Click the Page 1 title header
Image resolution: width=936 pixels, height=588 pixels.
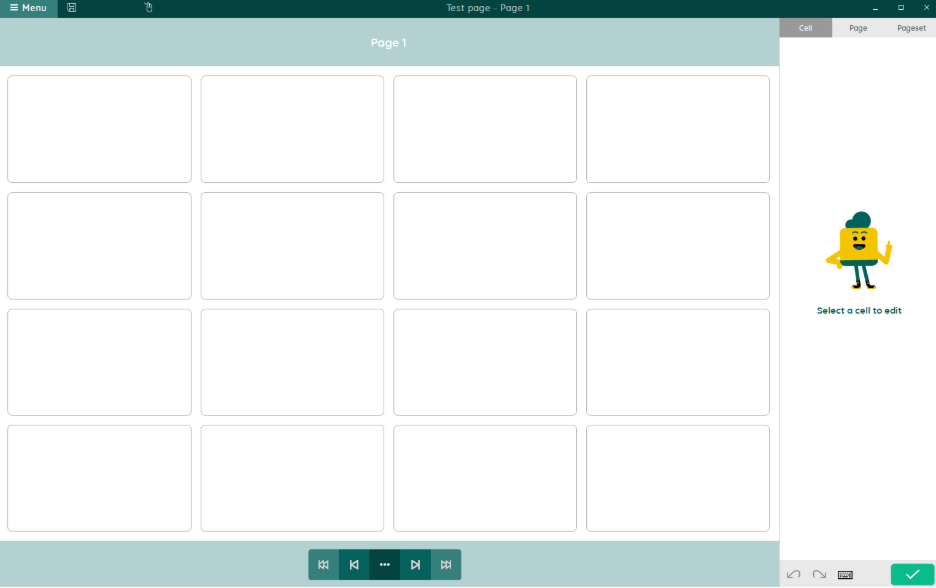(389, 43)
